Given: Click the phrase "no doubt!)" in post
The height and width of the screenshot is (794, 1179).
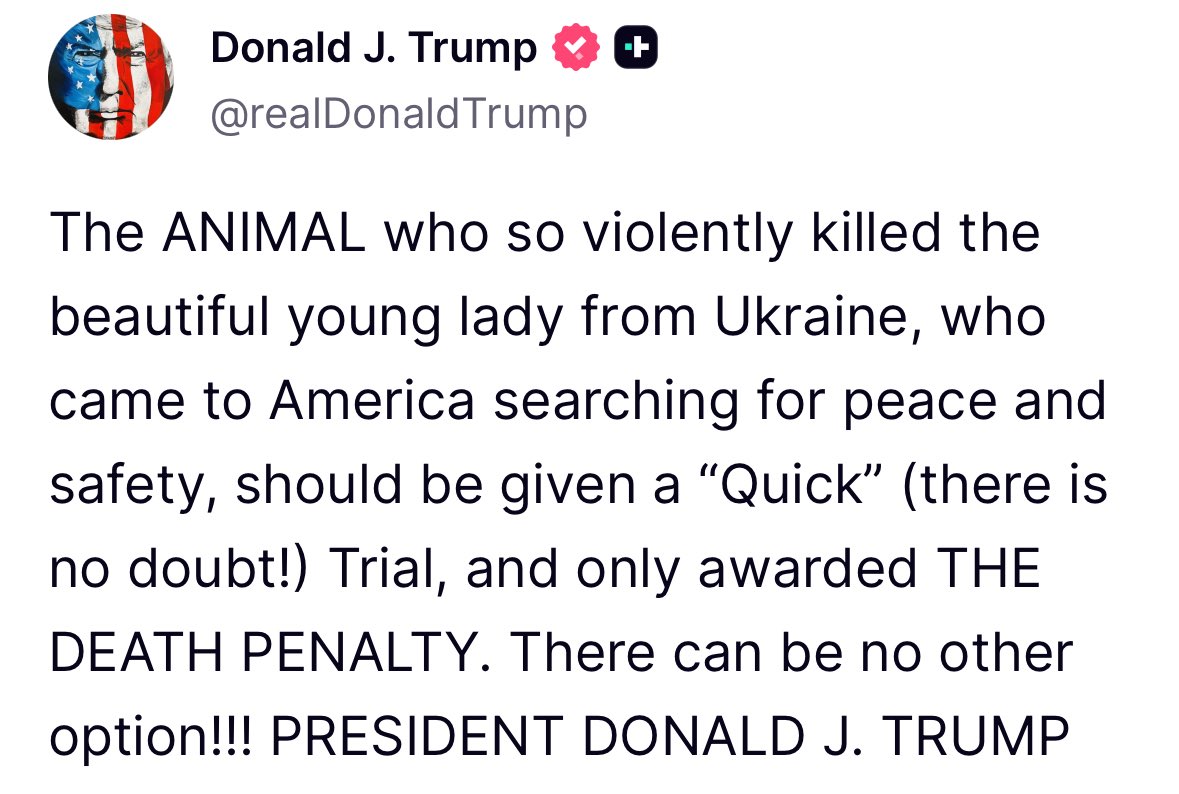Looking at the screenshot, I should [x=178, y=569].
